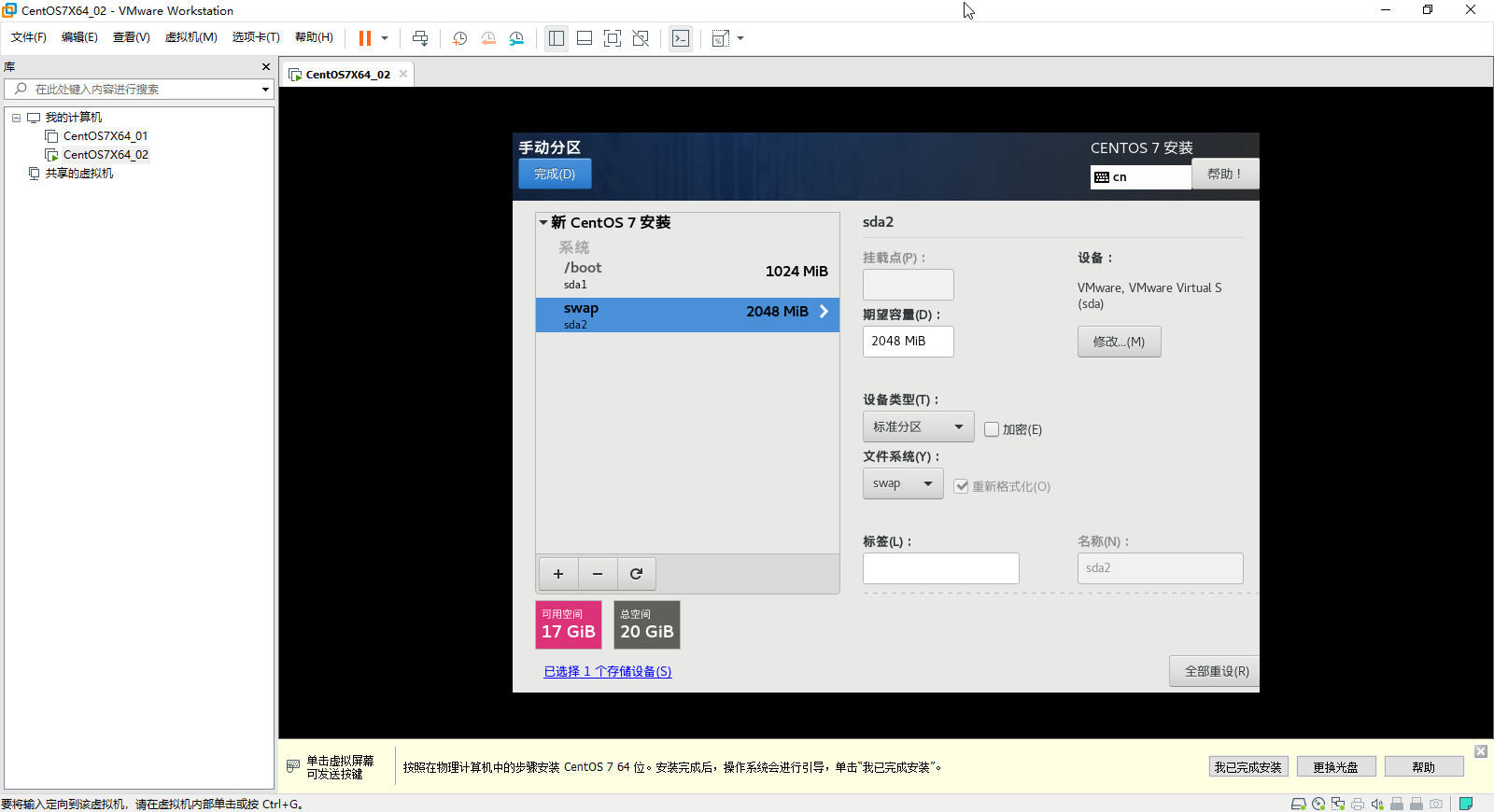The image size is (1494, 812).
Task: Click the hard disk status icon
Action: [x=1298, y=804]
